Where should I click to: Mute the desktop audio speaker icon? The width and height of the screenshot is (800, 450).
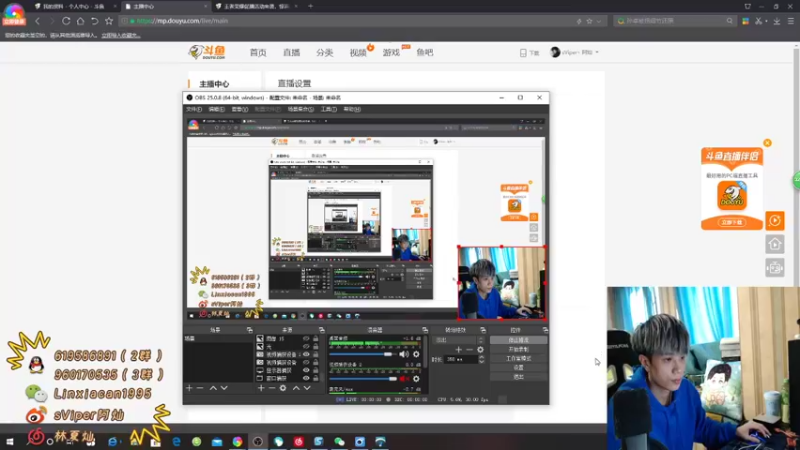click(404, 354)
